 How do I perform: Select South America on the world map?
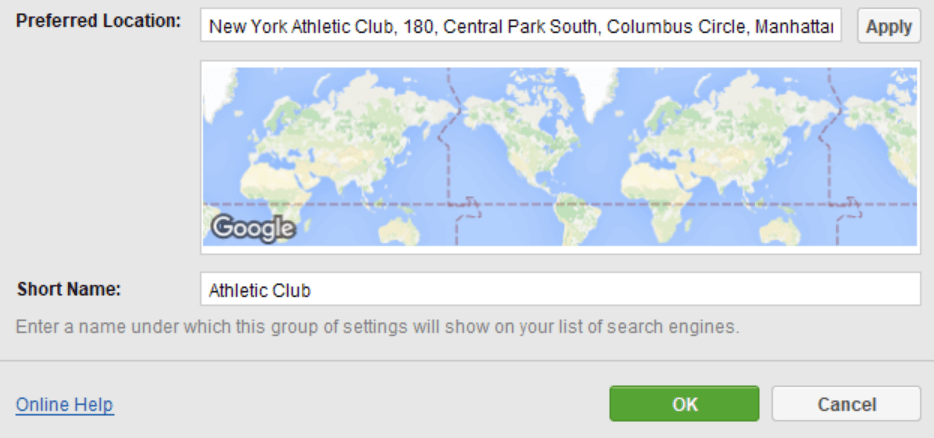coord(575,217)
